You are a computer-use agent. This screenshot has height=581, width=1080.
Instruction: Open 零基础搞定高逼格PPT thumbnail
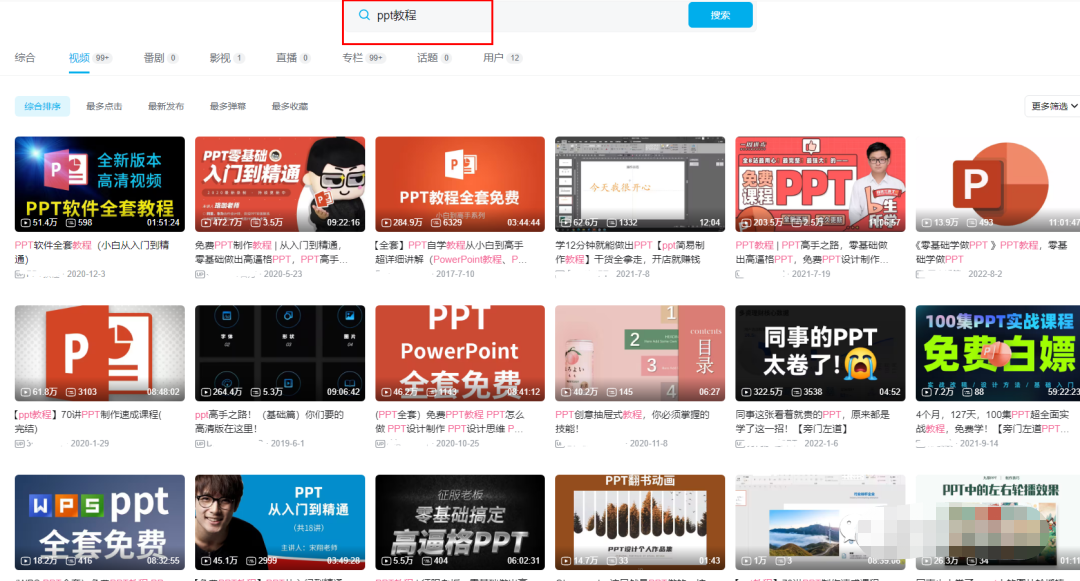460,522
